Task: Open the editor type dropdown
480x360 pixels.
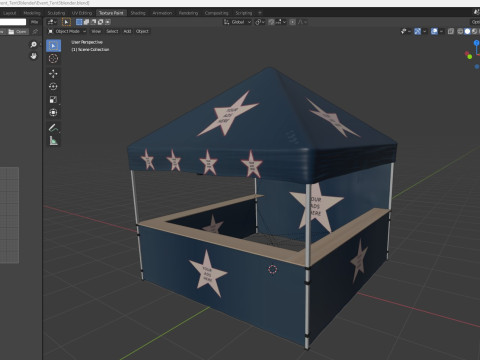Action: (x=52, y=22)
